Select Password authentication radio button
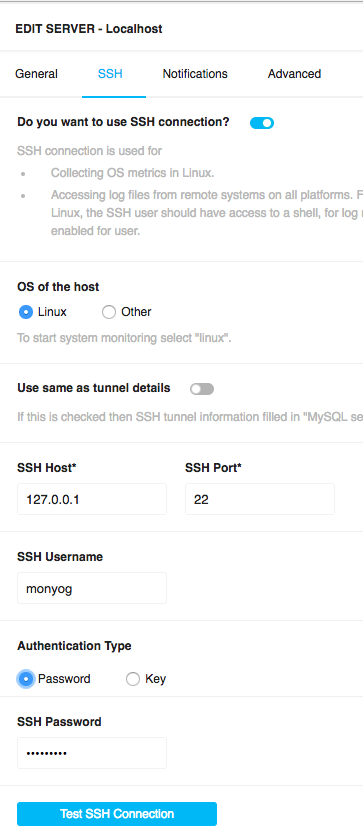 pyautogui.click(x=26, y=679)
